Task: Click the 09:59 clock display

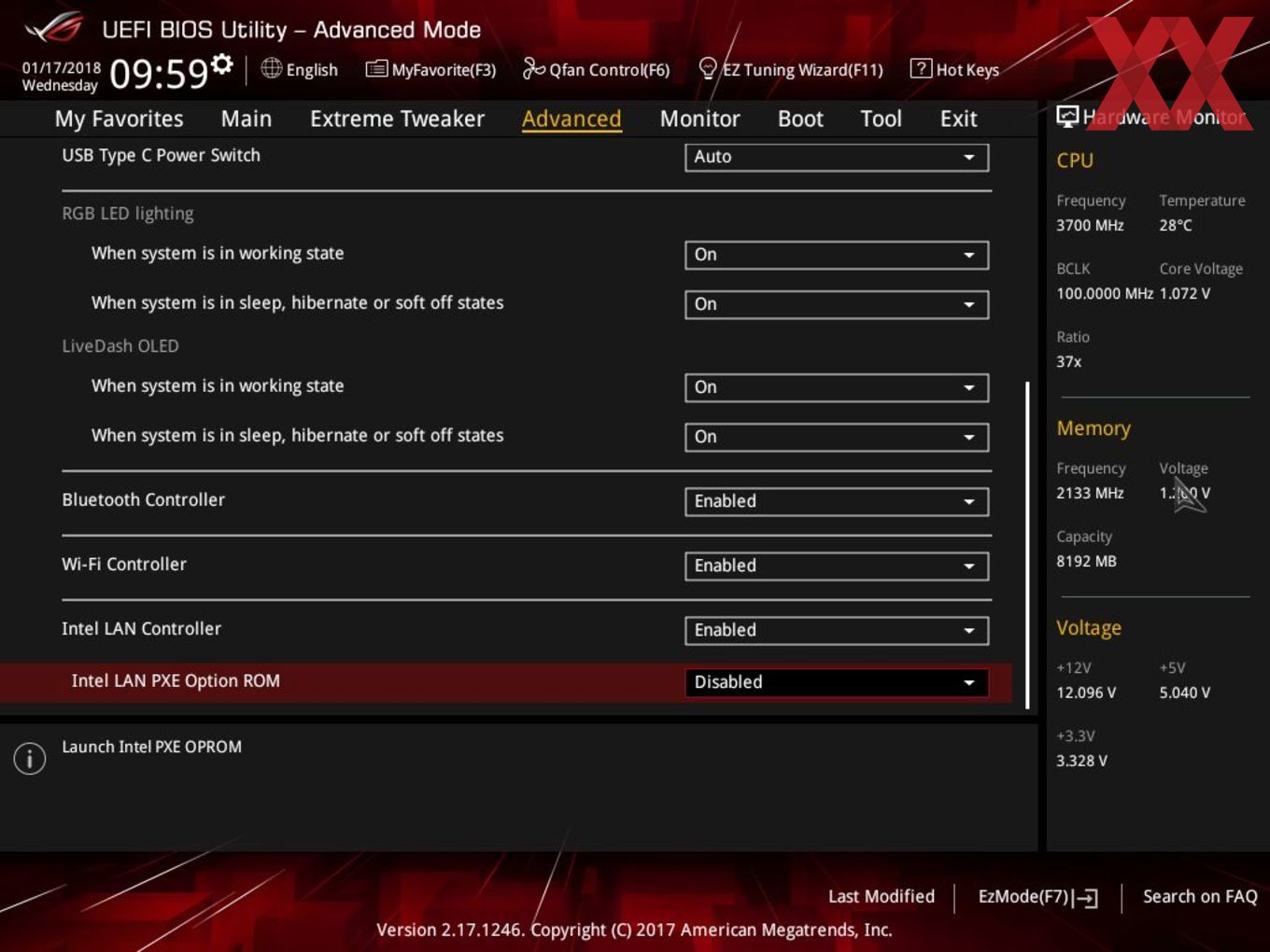Action: (159, 74)
